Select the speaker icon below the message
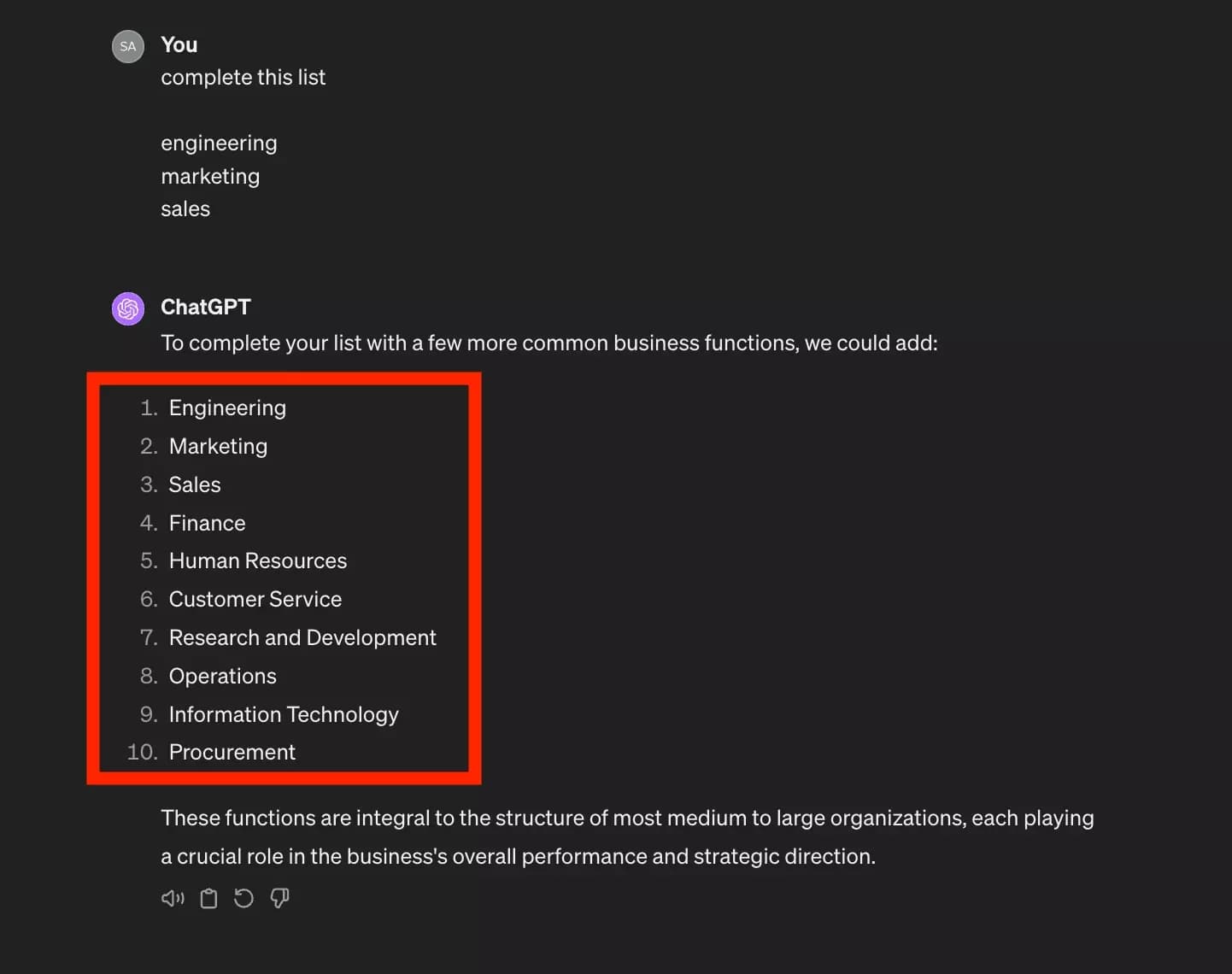The height and width of the screenshot is (974, 1232). (x=173, y=898)
